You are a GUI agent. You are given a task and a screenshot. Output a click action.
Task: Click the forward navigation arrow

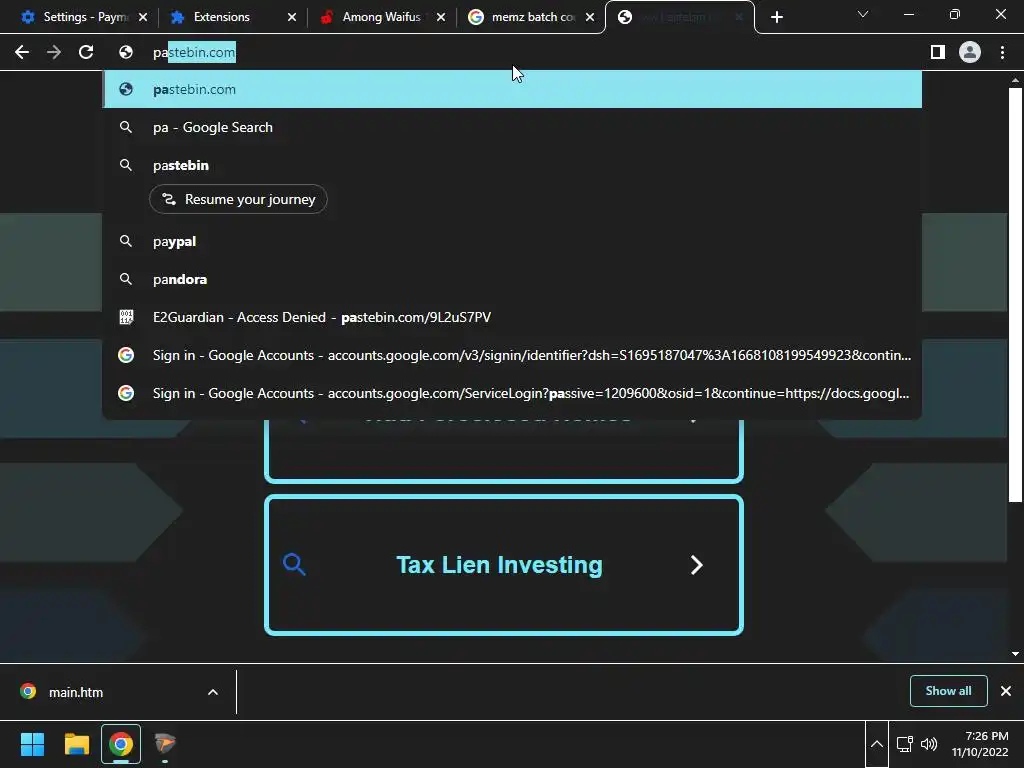click(54, 52)
